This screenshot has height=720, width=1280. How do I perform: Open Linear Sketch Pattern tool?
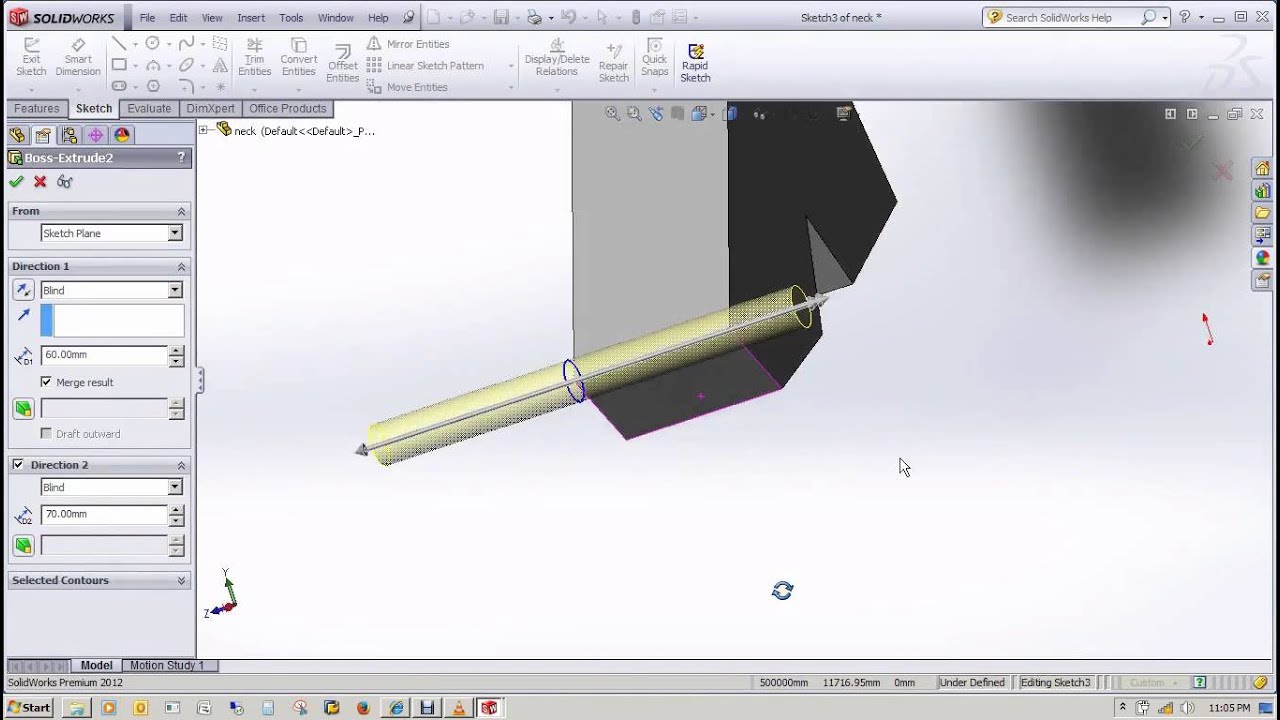pos(425,66)
